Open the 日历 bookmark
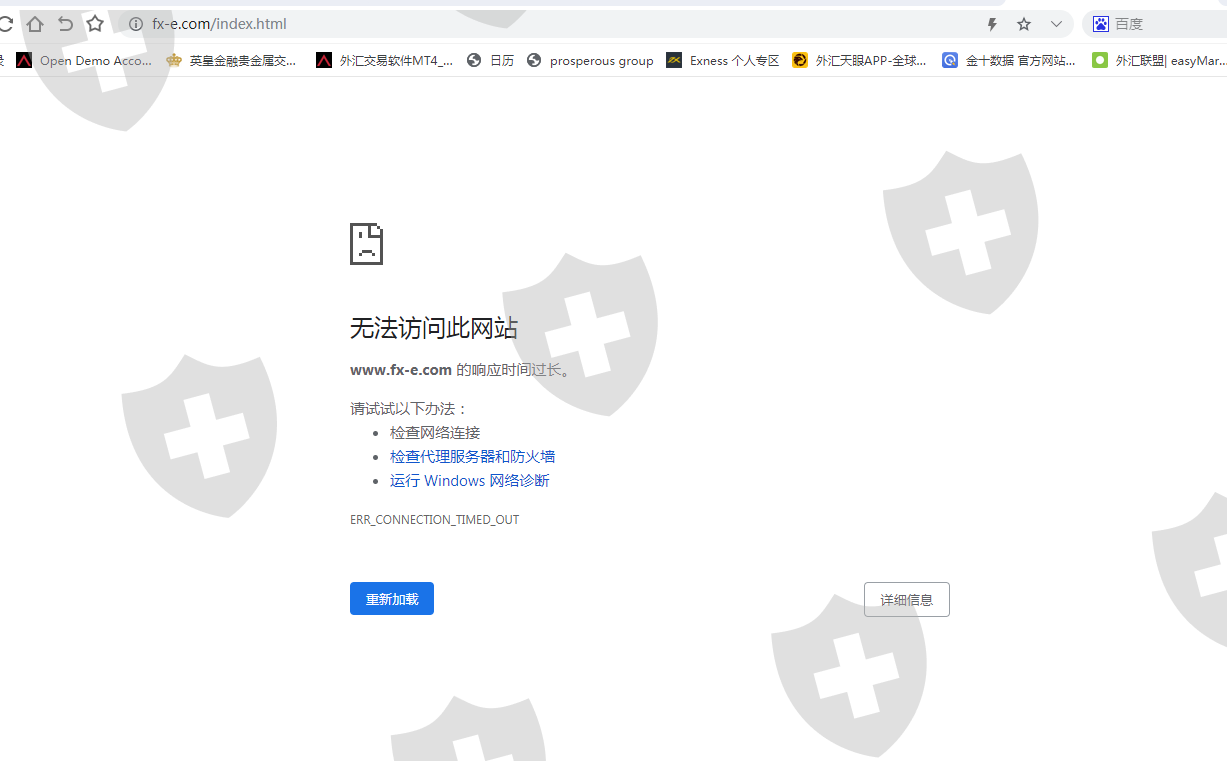Screen dimensions: 1227x761 point(490,60)
